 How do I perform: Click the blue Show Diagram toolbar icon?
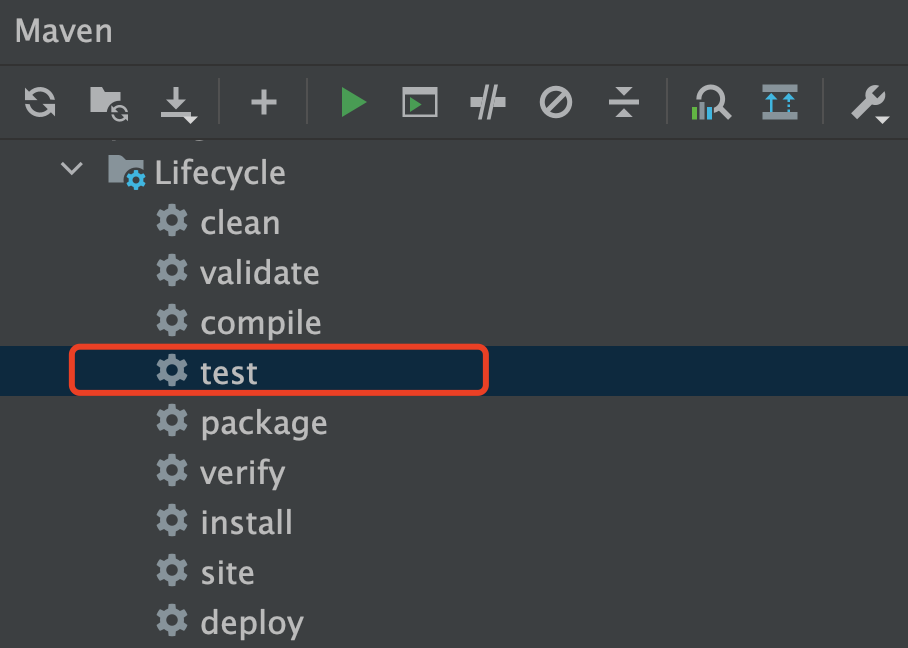(779, 102)
